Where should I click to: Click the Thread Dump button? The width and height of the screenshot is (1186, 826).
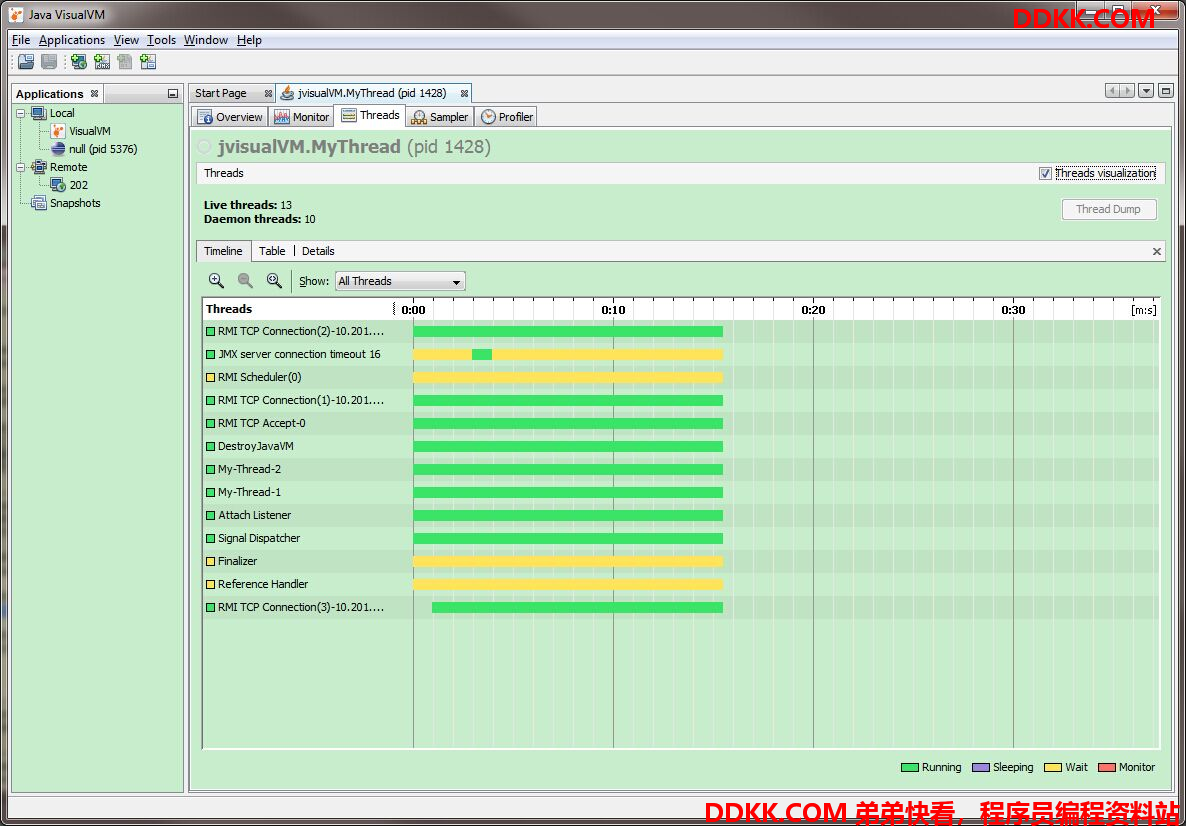(1108, 210)
